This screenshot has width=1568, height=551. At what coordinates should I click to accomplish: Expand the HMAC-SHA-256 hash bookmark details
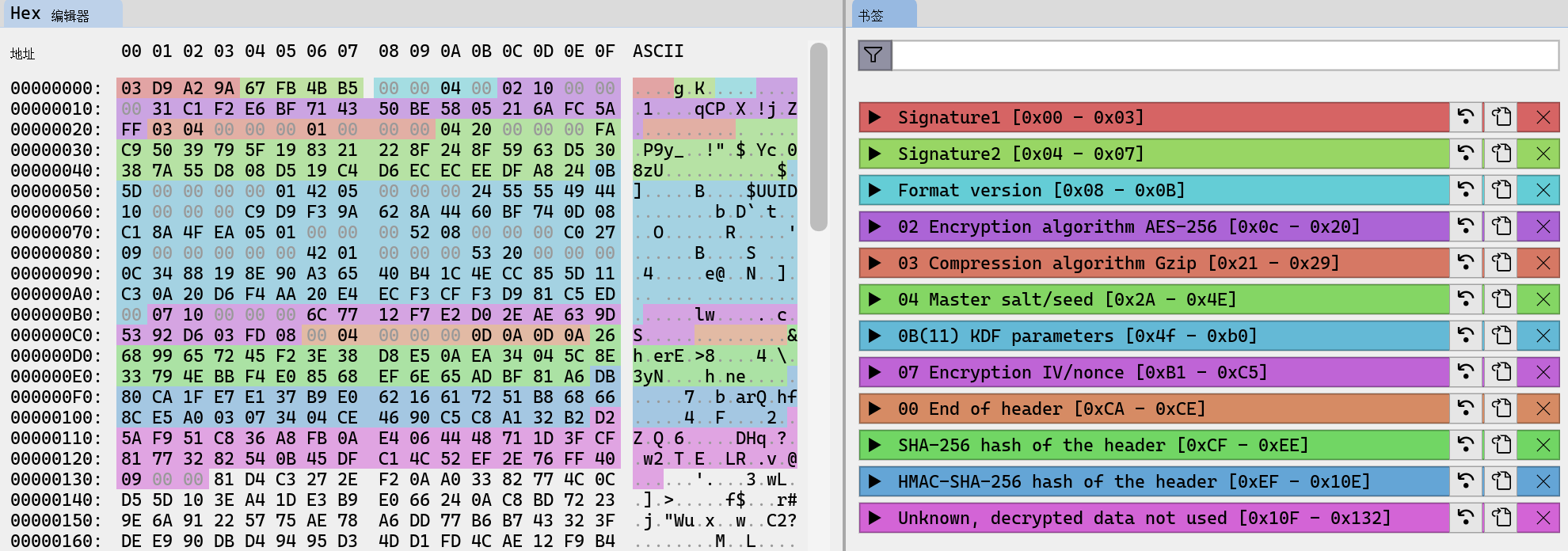(875, 481)
